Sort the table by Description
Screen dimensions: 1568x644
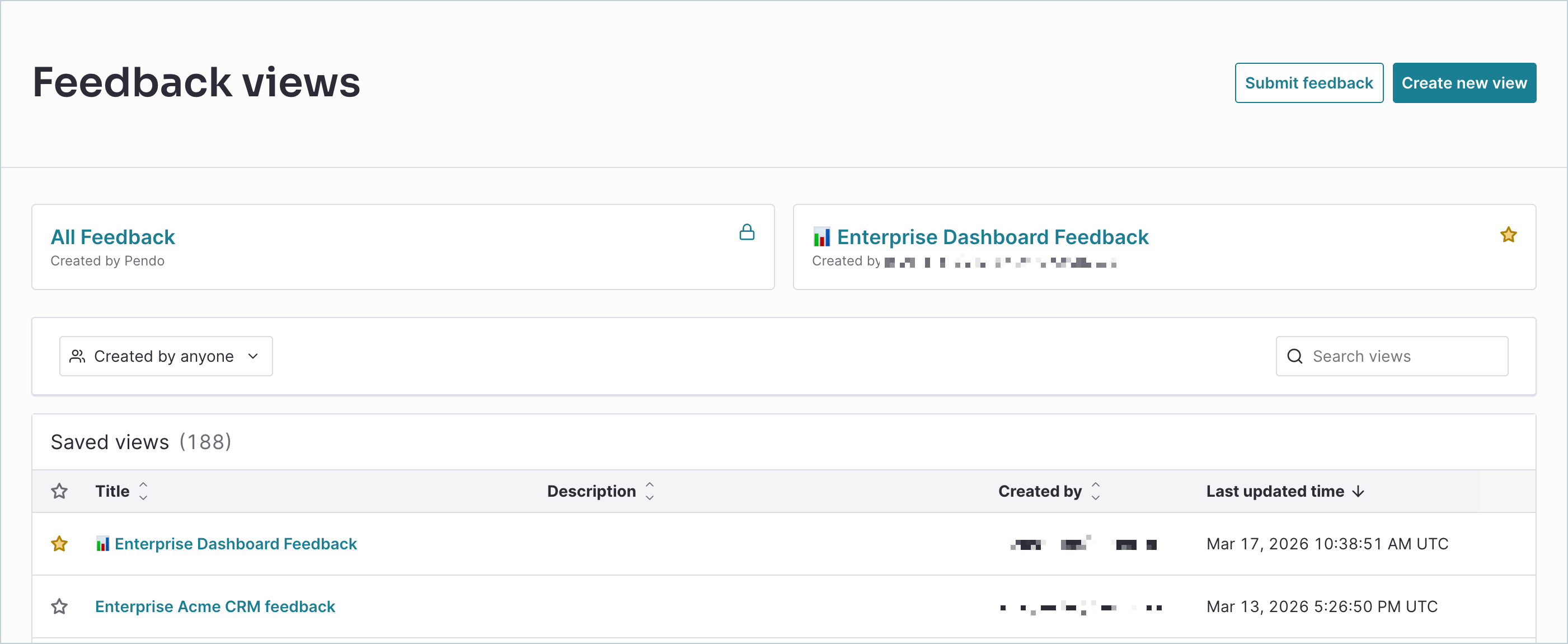601,491
